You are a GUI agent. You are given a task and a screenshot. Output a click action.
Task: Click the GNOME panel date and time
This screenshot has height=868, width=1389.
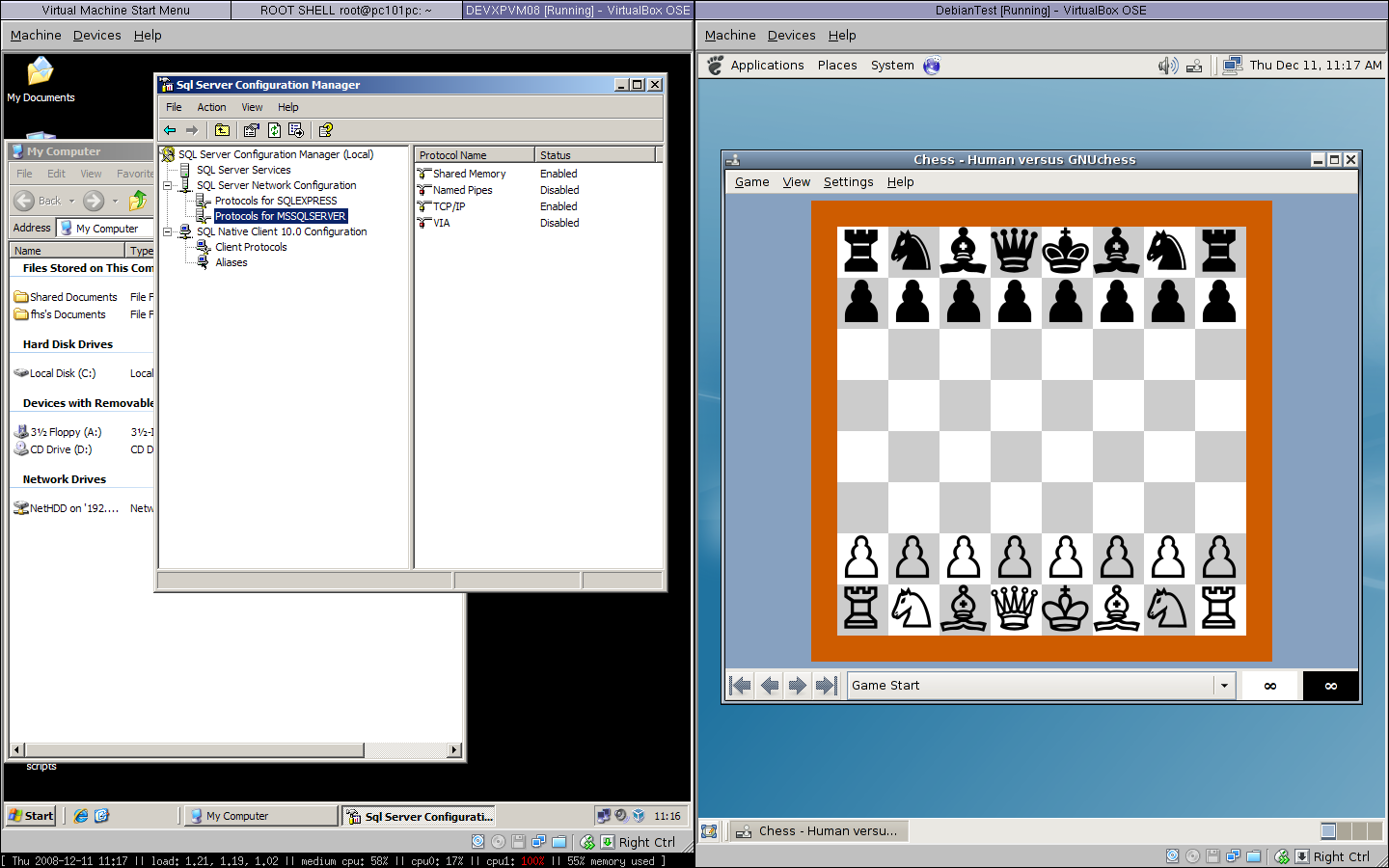coord(1316,66)
